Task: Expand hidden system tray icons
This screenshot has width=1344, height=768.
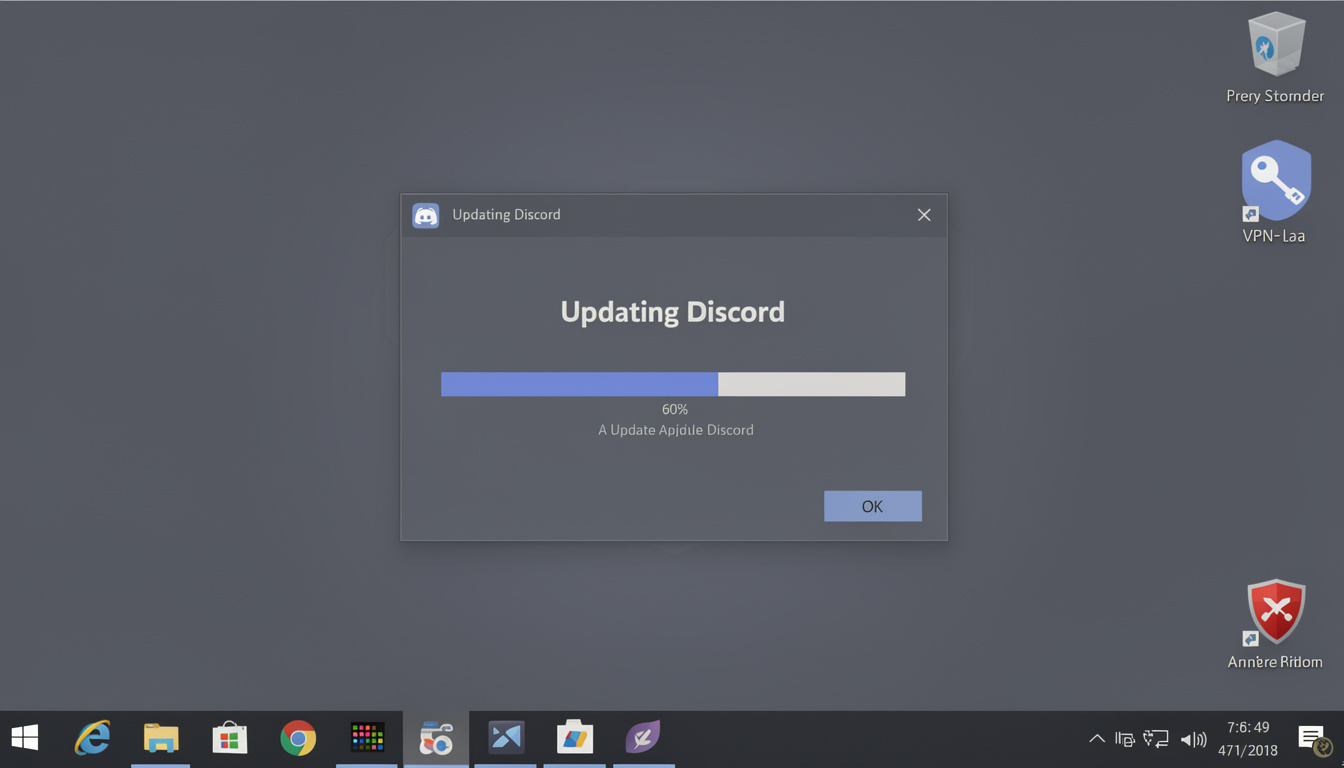Action: coord(1097,738)
